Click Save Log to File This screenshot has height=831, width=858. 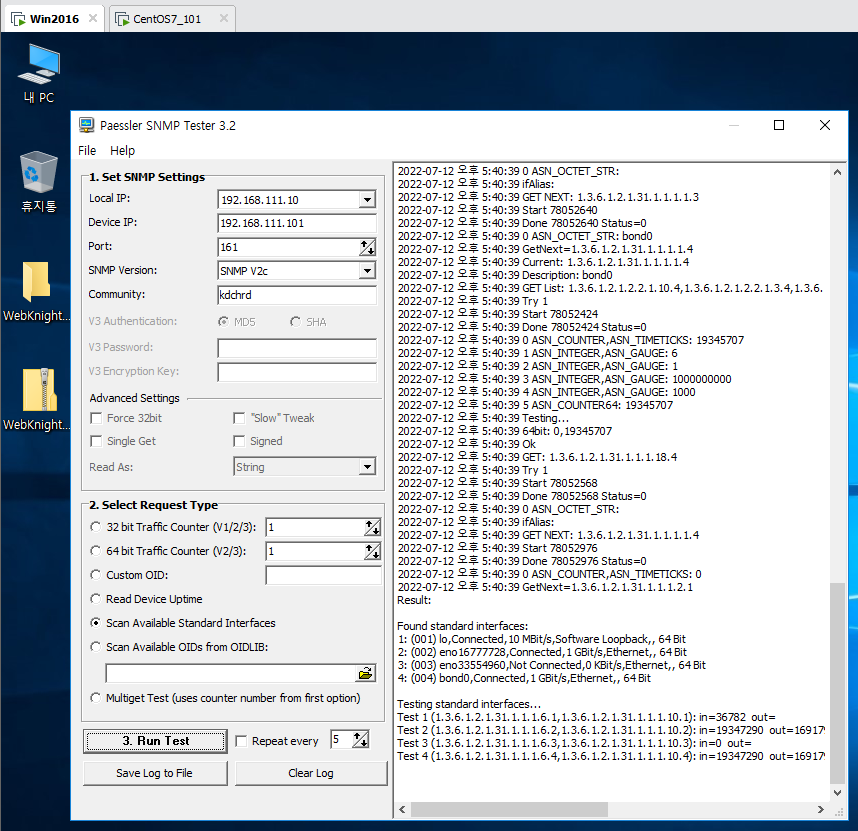pos(155,773)
